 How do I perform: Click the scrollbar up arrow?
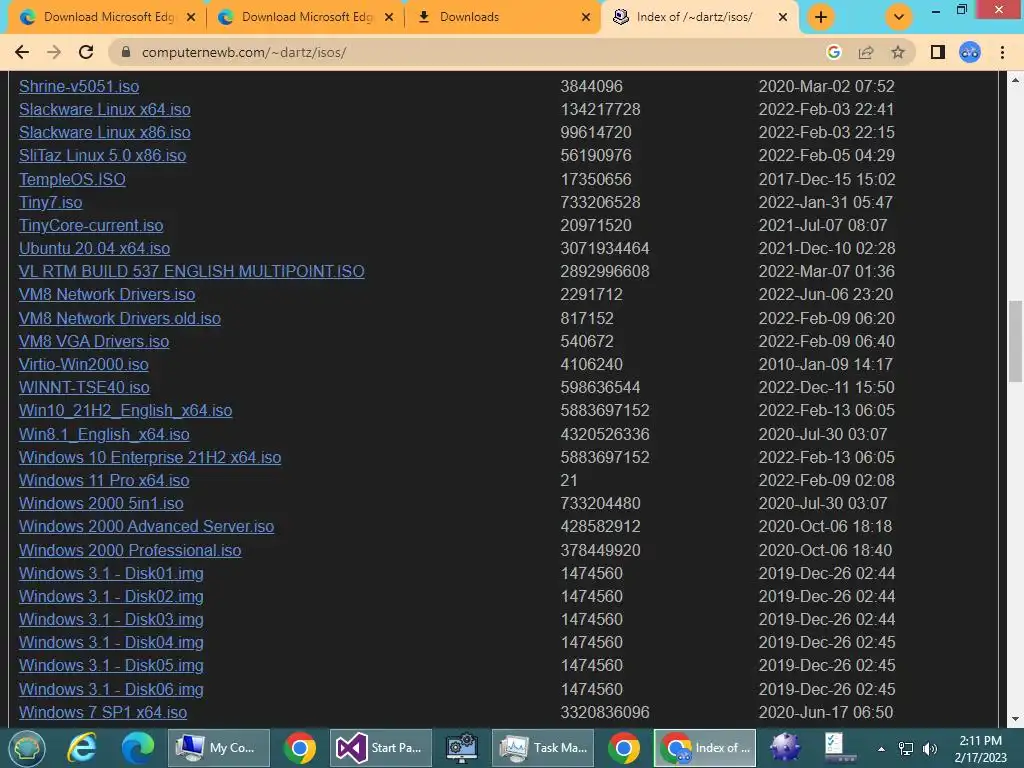[x=1015, y=80]
